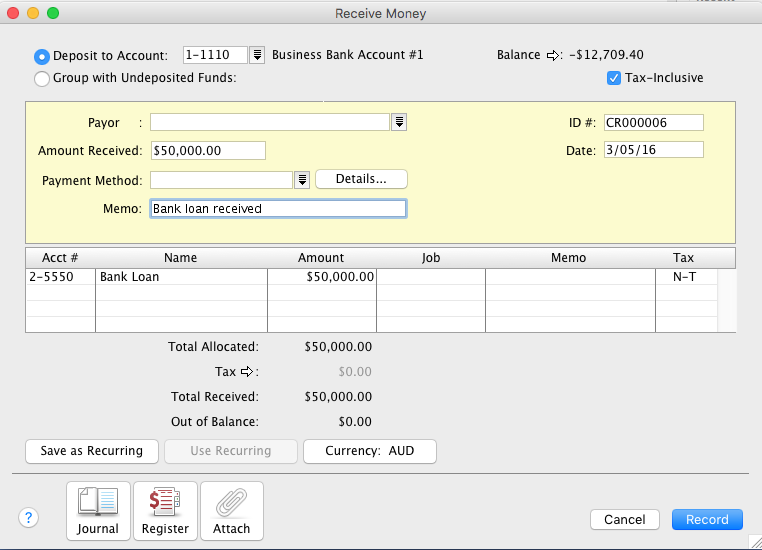Select Group with Undeposited Funds option
The image size is (762, 550).
[43, 78]
